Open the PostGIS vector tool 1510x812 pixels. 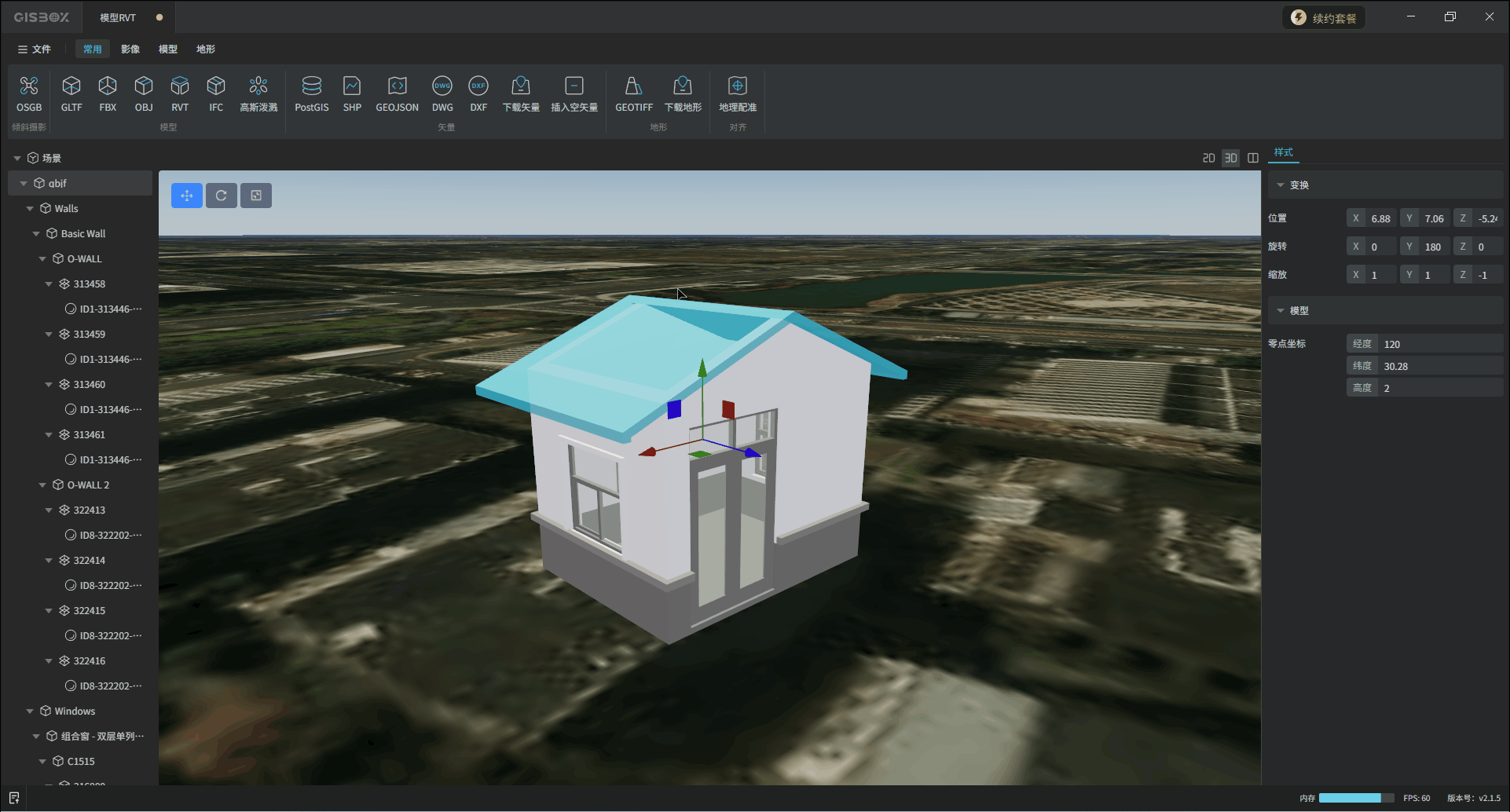pos(311,86)
